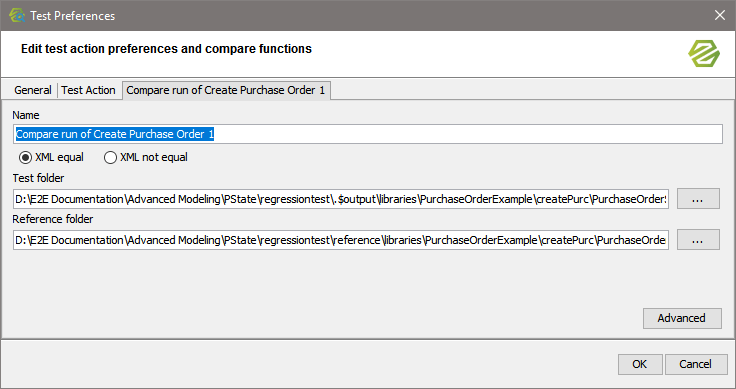This screenshot has width=736, height=389.
Task: Select the Compare run of Create Purchase Order 1 tab
Action: coord(226,90)
